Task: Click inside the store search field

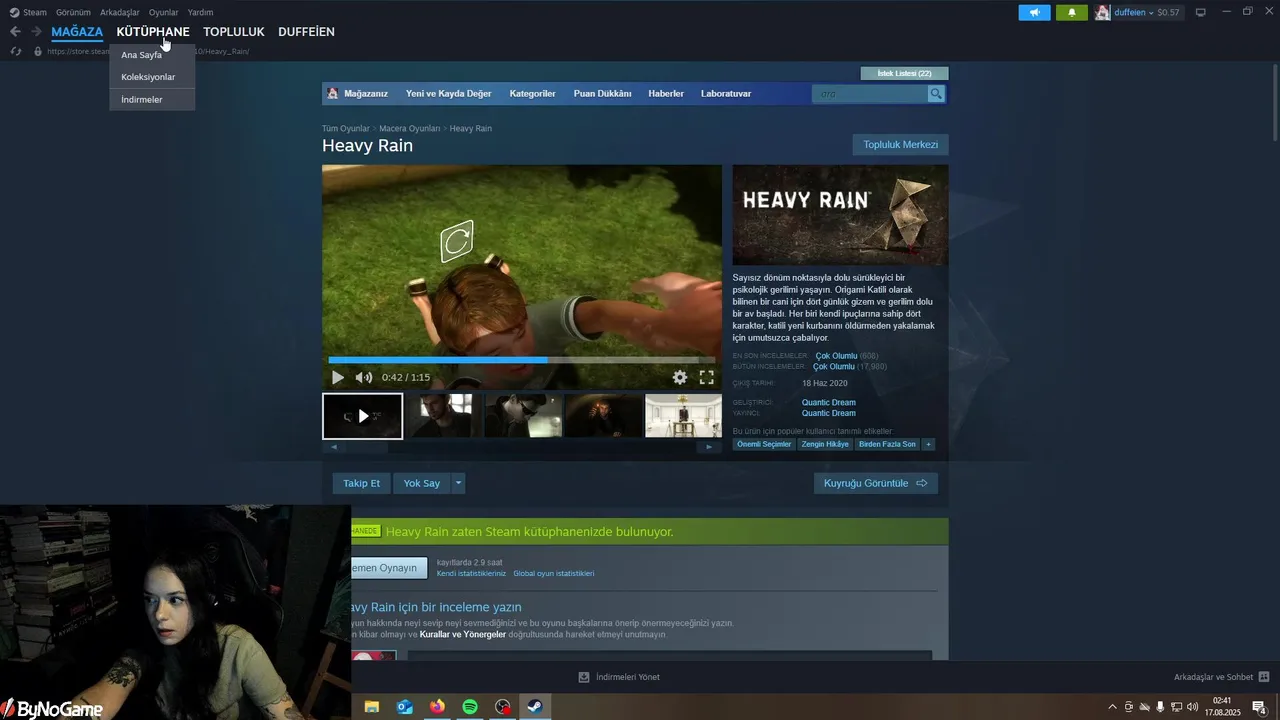Action: [870, 94]
